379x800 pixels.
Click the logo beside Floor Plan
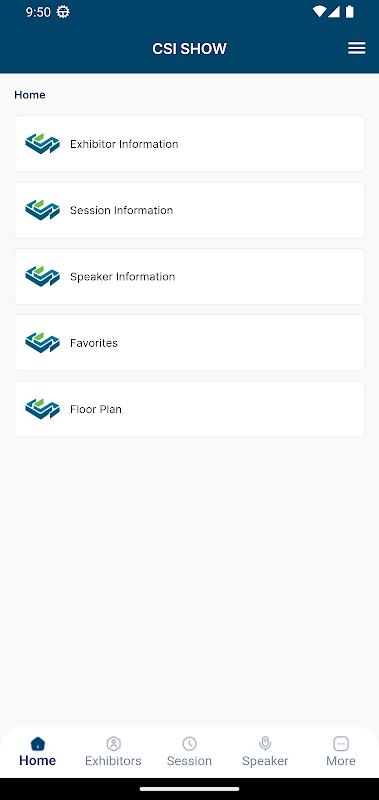coord(42,409)
